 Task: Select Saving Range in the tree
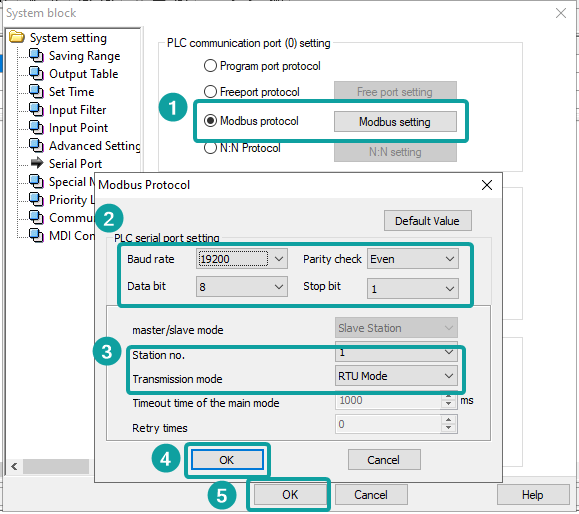coord(85,56)
